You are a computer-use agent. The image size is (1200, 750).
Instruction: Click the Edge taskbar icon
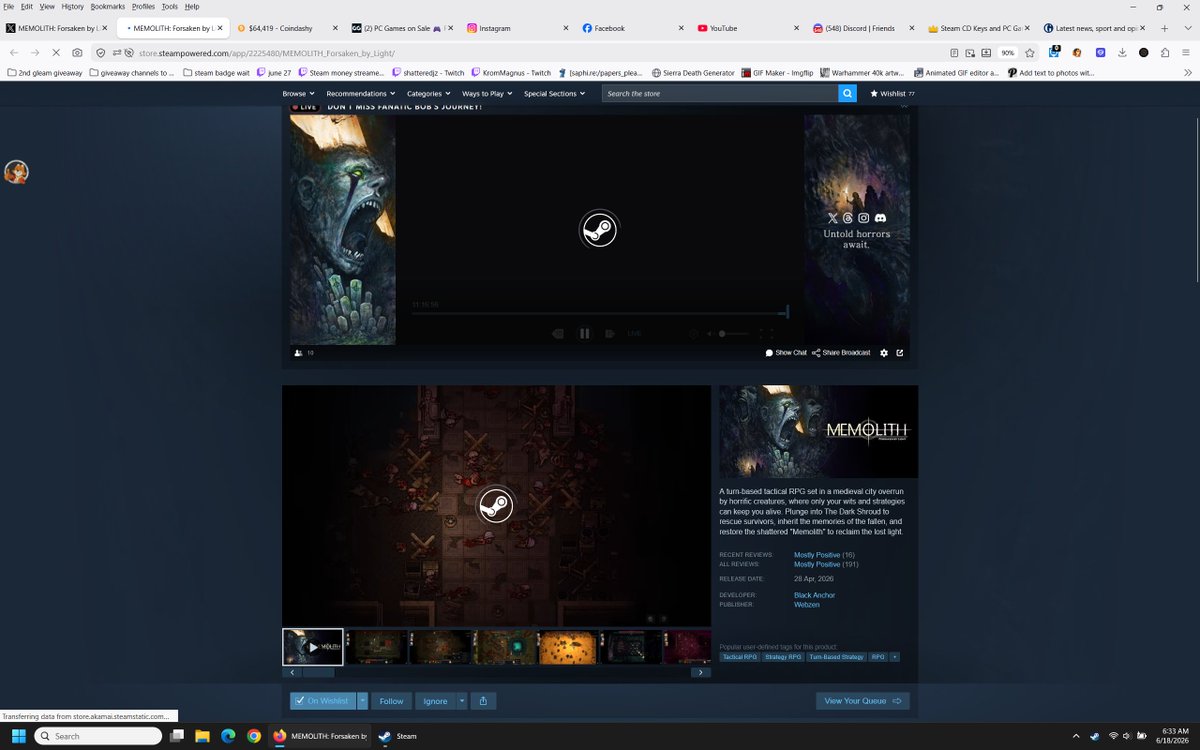228,736
